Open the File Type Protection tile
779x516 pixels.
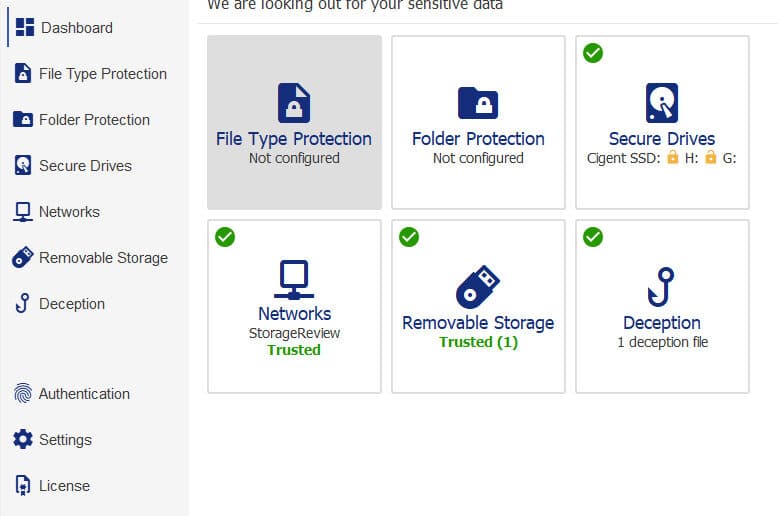click(x=294, y=122)
